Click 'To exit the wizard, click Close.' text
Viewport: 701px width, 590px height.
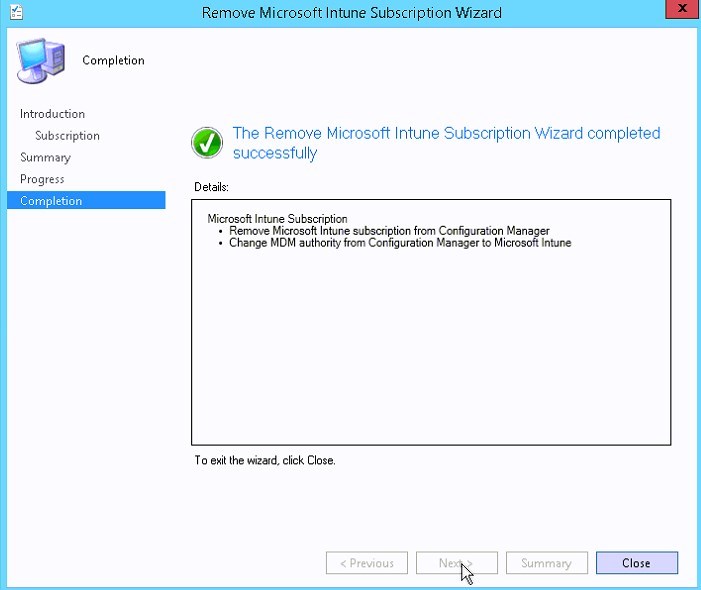[x=265, y=460]
